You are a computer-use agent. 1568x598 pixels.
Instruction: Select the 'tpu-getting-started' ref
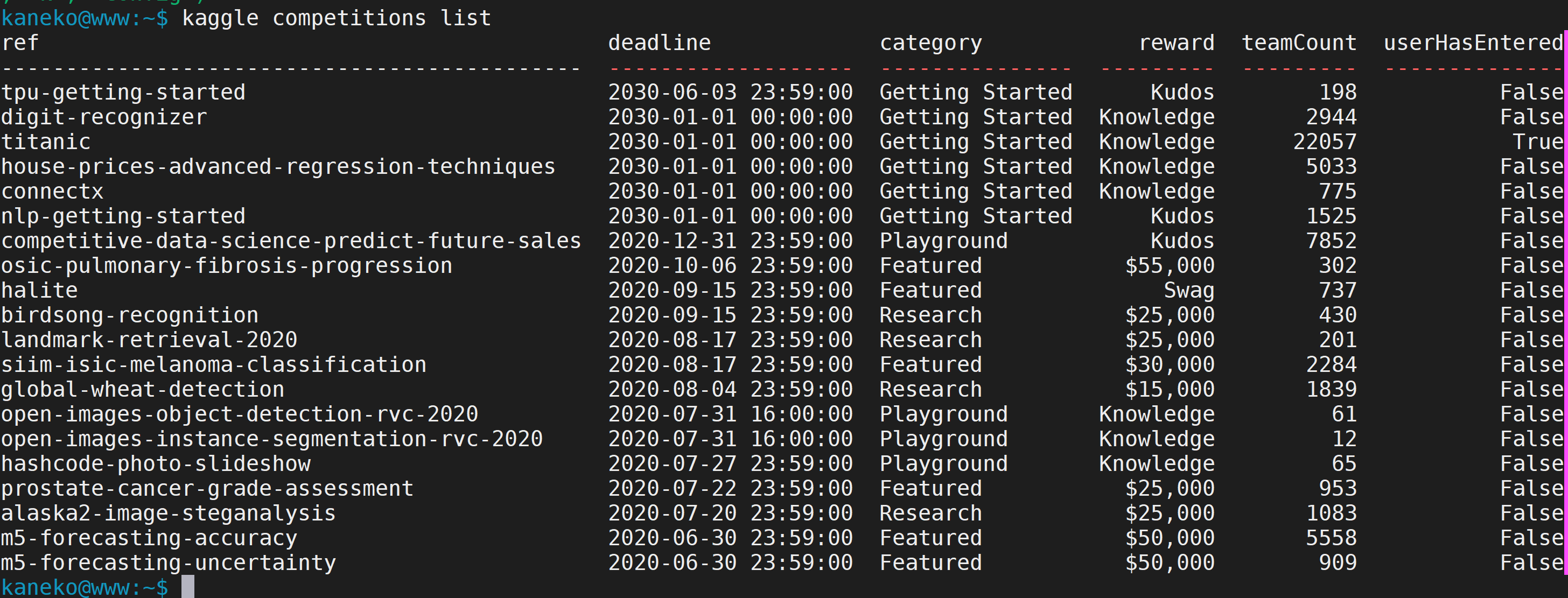[x=123, y=93]
